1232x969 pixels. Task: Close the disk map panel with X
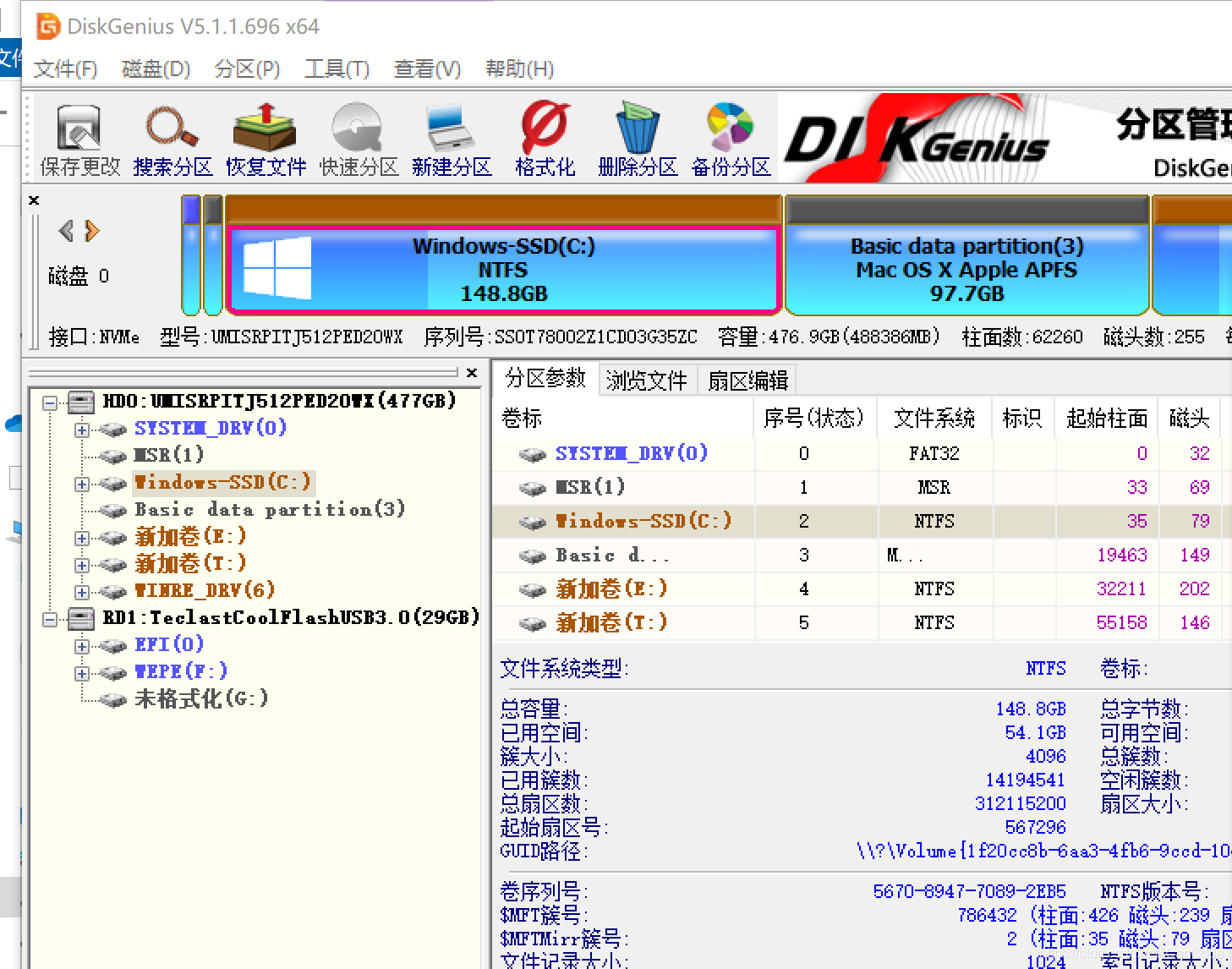tap(34, 200)
